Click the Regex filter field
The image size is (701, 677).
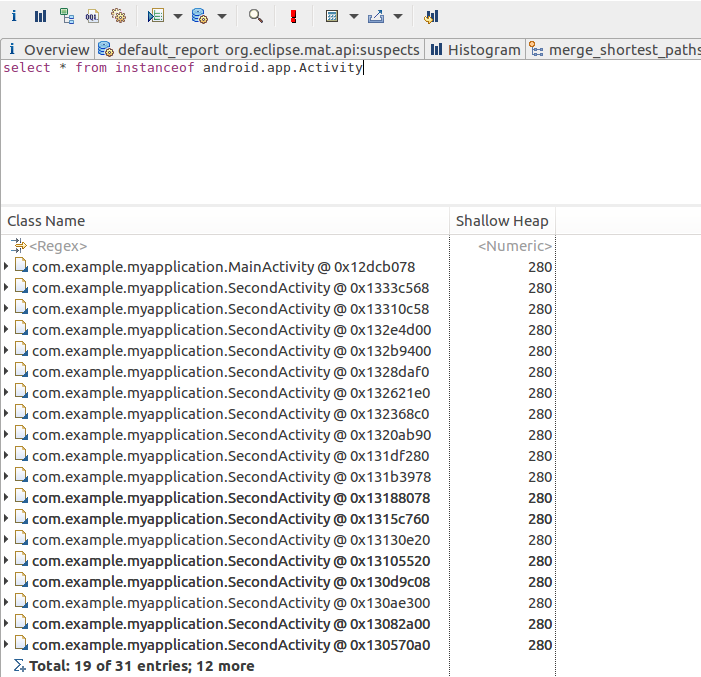(x=58, y=246)
